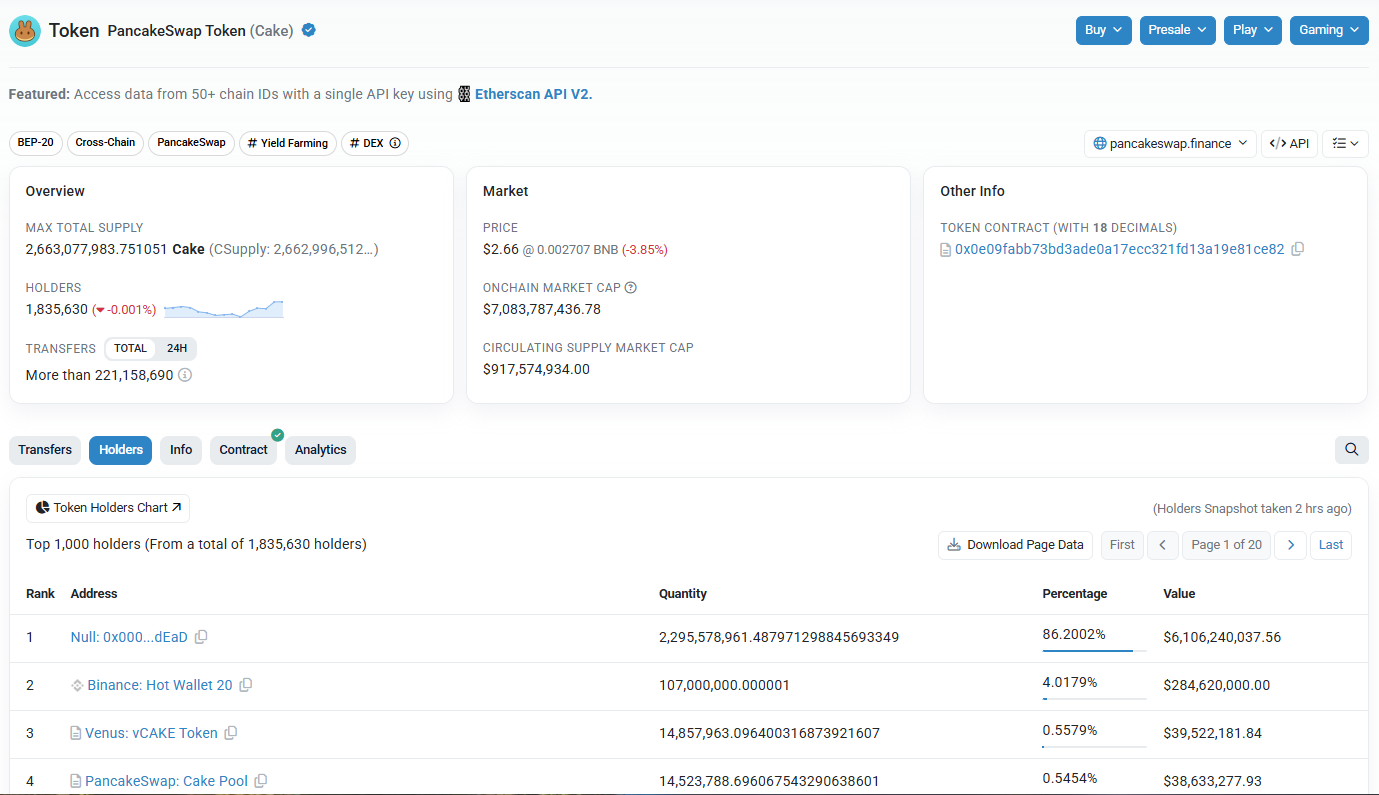Open the Etherscan API V2 link
Image resolution: width=1379 pixels, height=795 pixels.
(533, 94)
